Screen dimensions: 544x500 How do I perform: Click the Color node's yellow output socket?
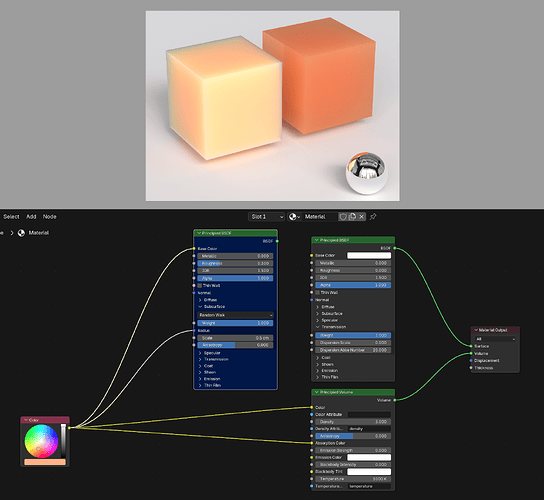tap(69, 428)
